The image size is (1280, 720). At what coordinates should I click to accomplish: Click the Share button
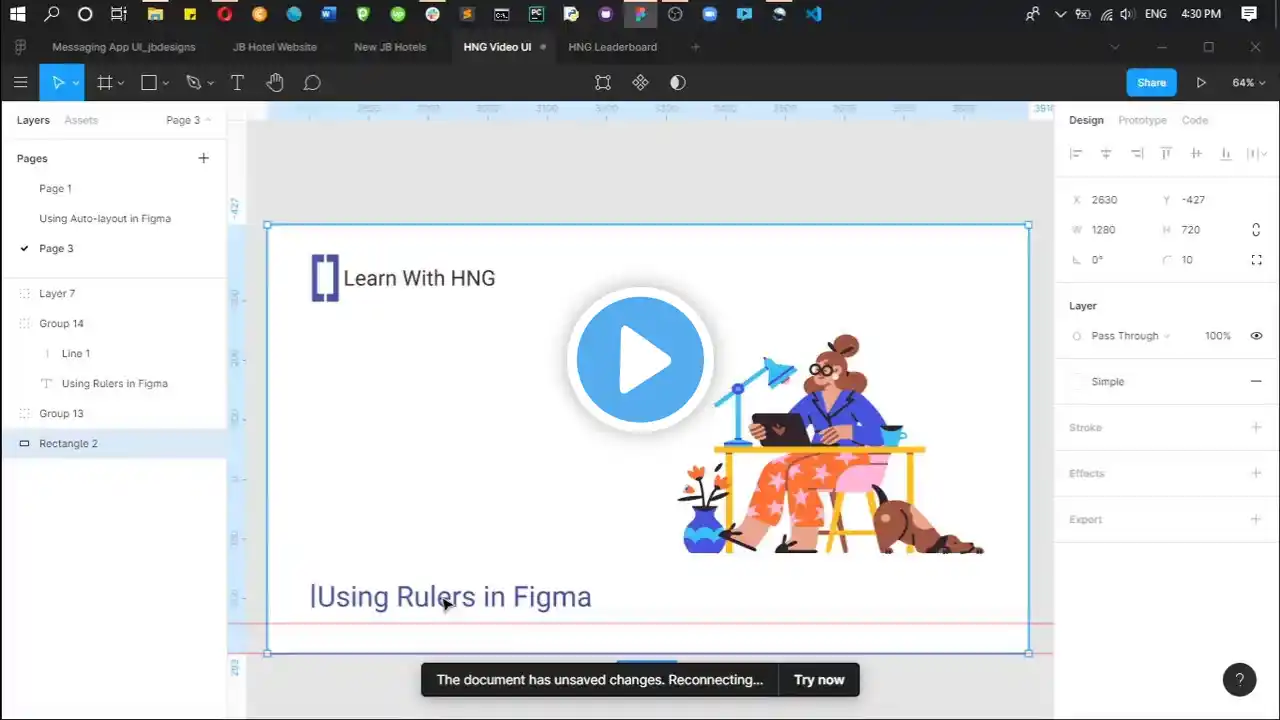click(x=1151, y=83)
